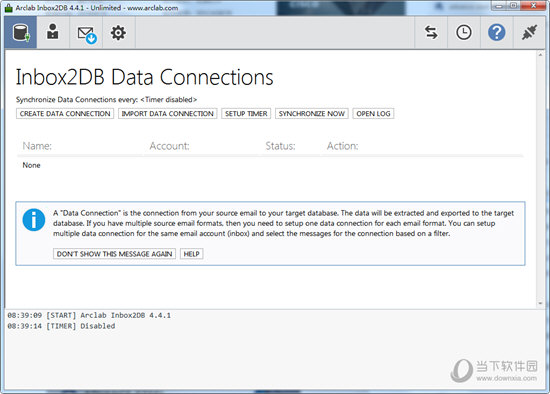Click Open Log button
This screenshot has height=394, width=550.
pos(373,114)
